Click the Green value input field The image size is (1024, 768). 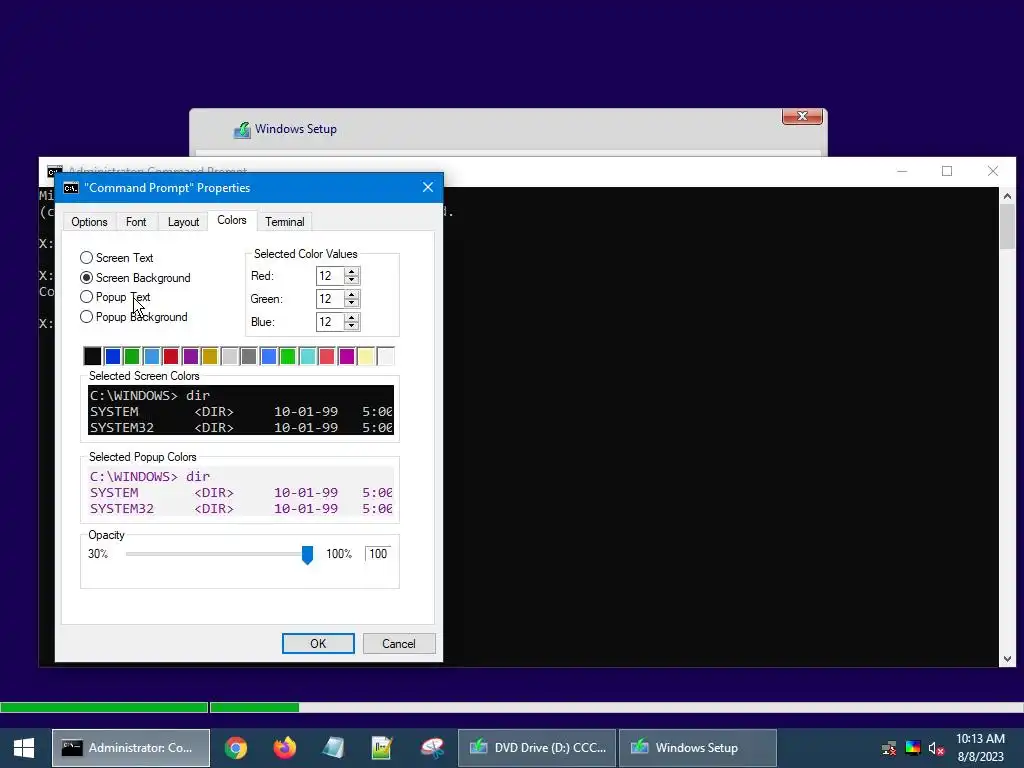click(x=330, y=298)
